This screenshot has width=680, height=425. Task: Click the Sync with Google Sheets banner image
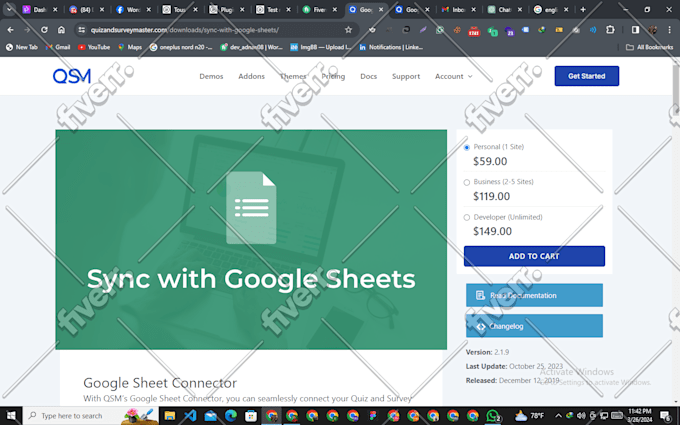[x=251, y=239]
